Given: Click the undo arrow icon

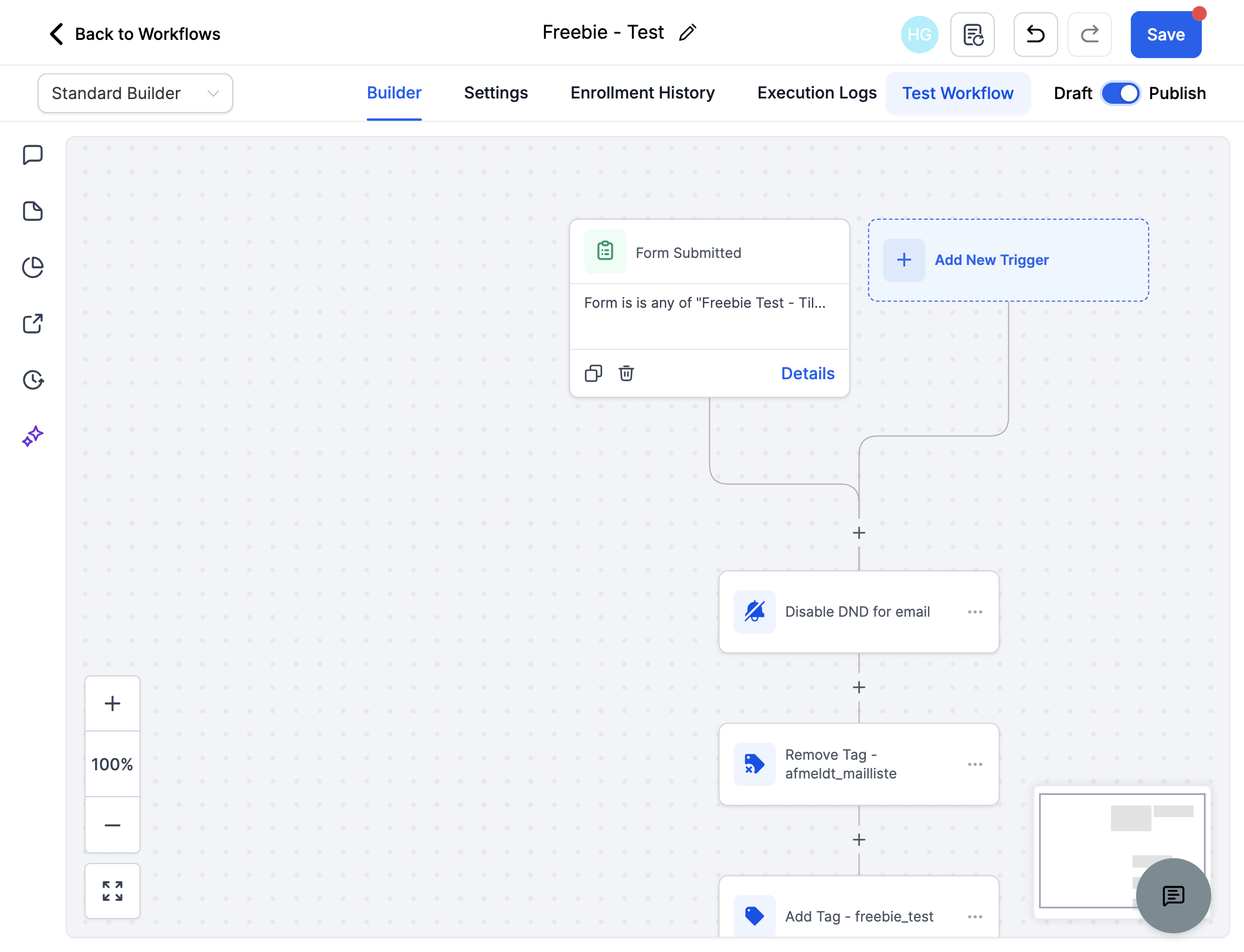Looking at the screenshot, I should pos(1035,35).
